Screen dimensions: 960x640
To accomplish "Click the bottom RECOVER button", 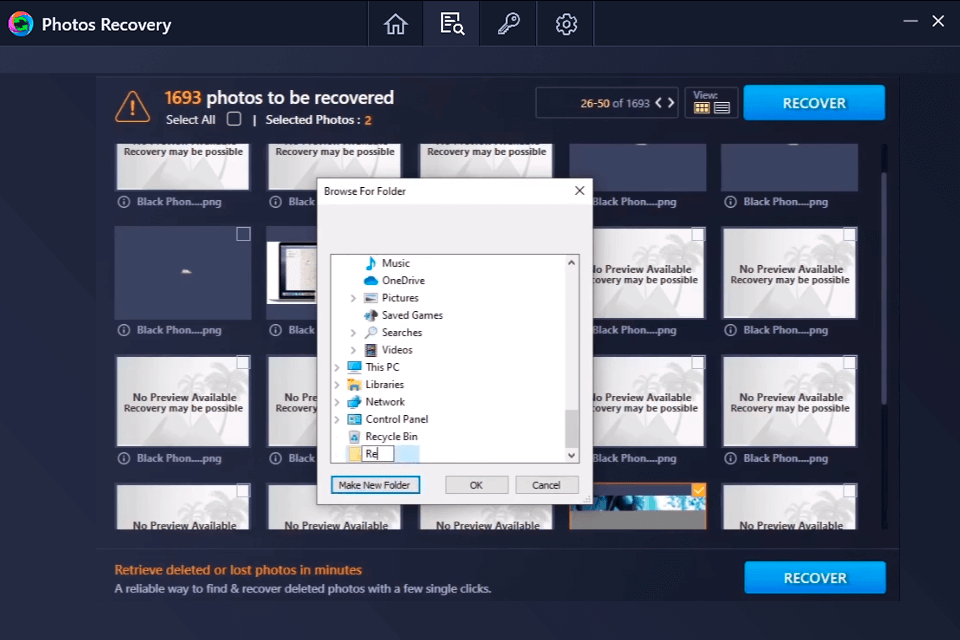I will (815, 578).
